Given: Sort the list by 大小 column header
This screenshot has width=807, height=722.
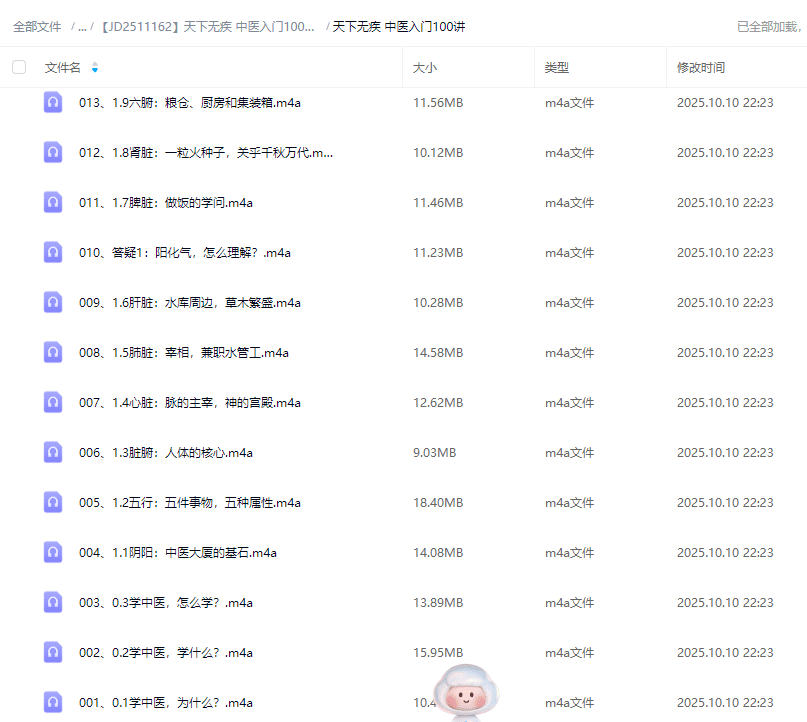Looking at the screenshot, I should [x=424, y=68].
